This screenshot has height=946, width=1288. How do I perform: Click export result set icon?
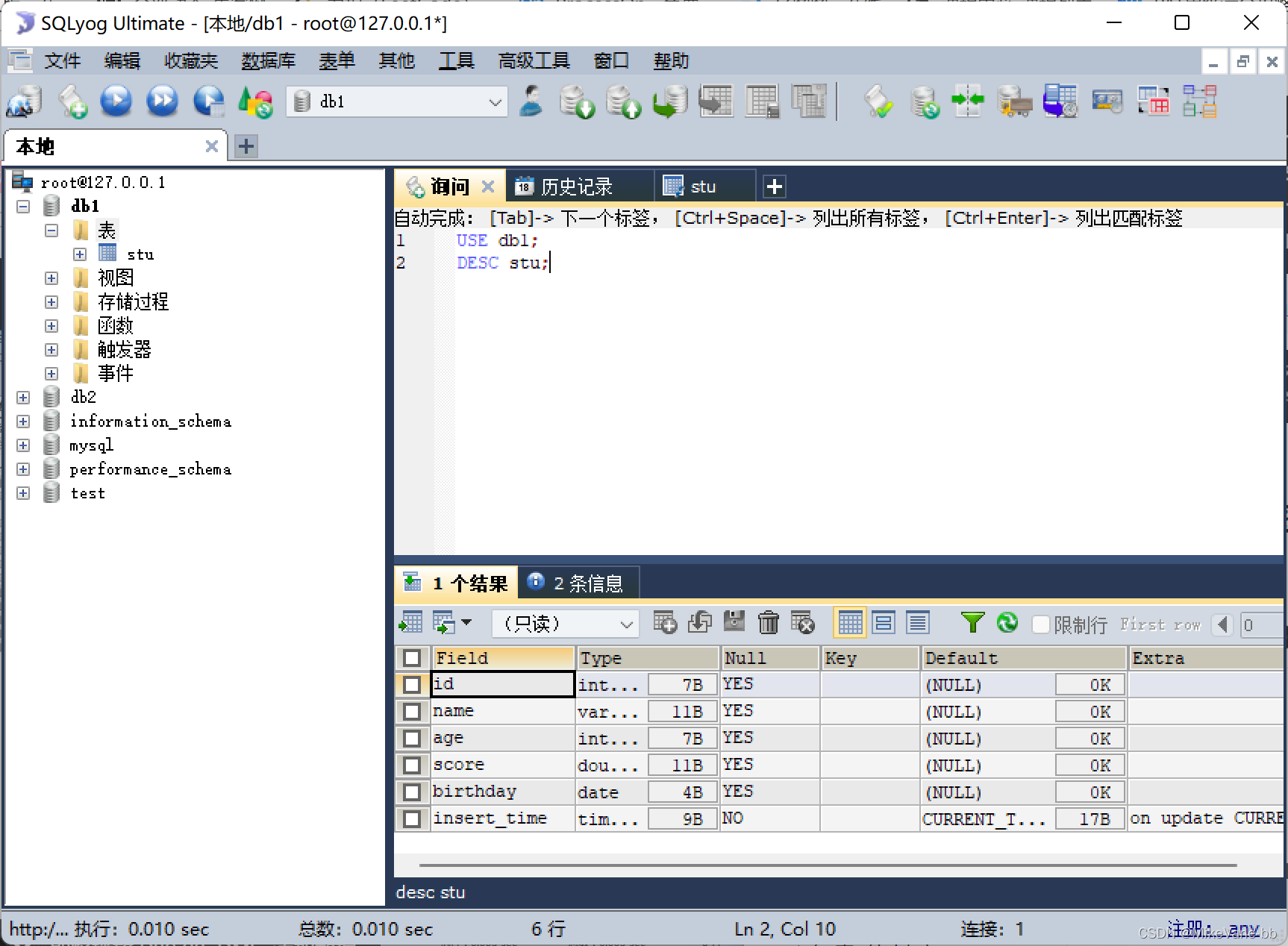click(x=410, y=622)
